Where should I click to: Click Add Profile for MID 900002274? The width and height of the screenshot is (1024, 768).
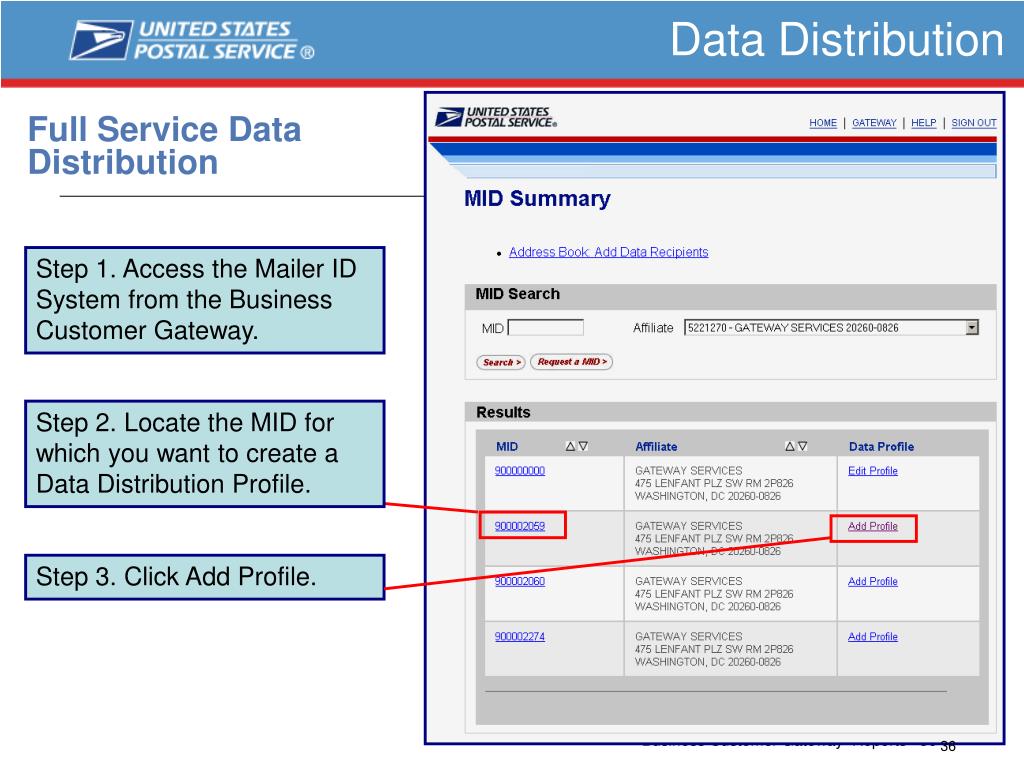coord(872,637)
